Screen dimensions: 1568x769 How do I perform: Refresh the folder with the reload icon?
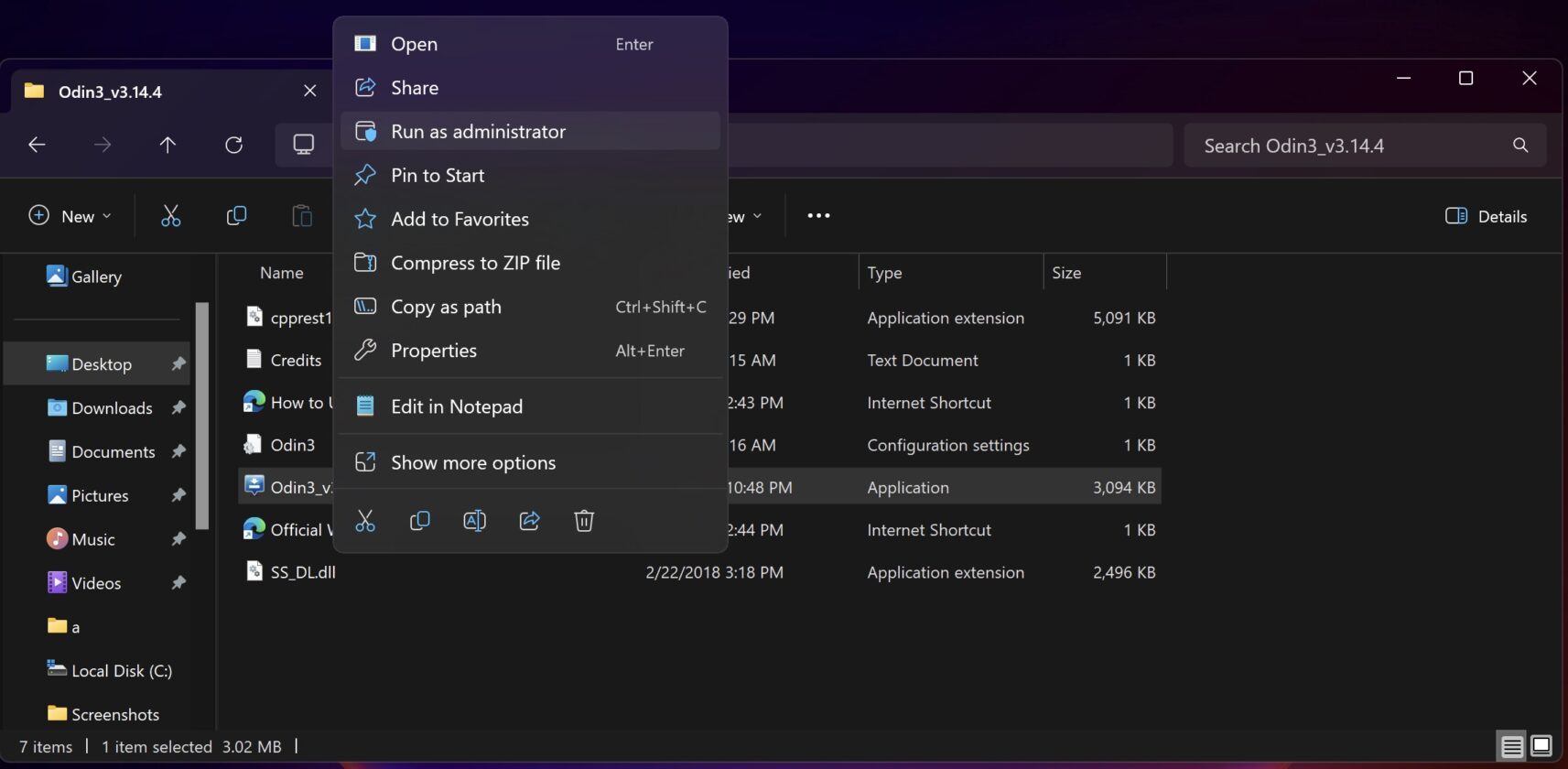coord(234,145)
